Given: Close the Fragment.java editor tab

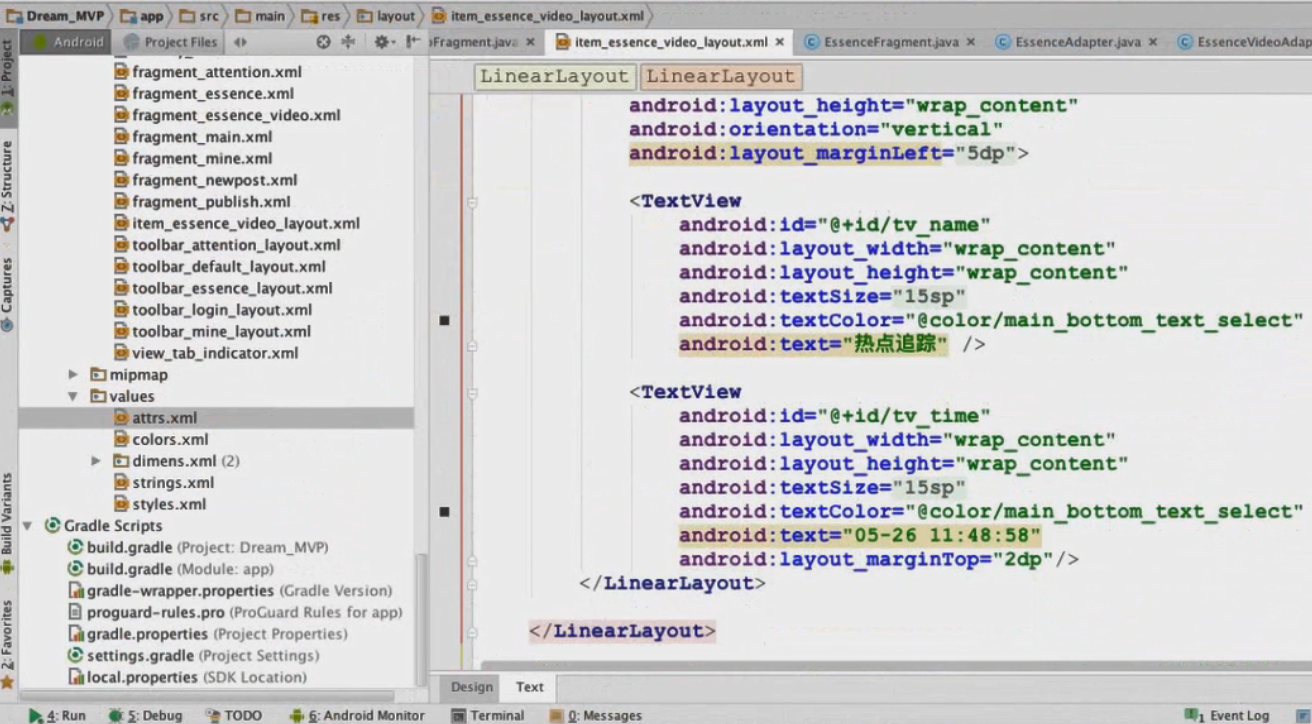Looking at the screenshot, I should click(x=530, y=42).
